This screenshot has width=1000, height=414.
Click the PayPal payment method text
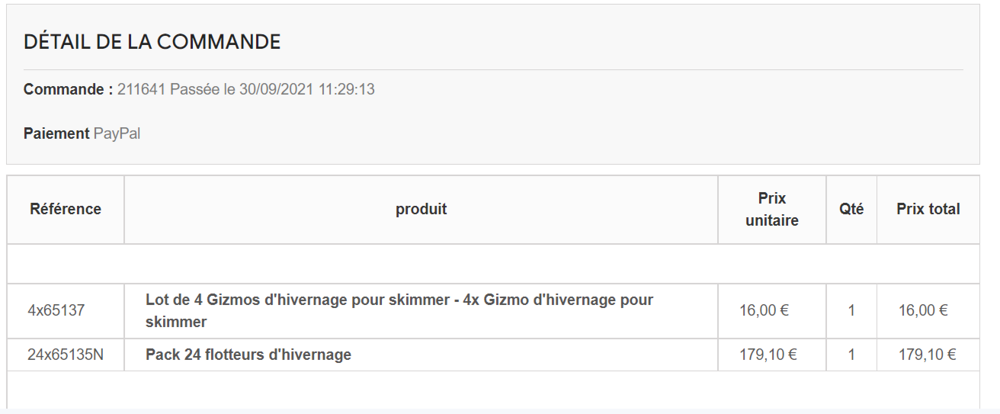(117, 134)
